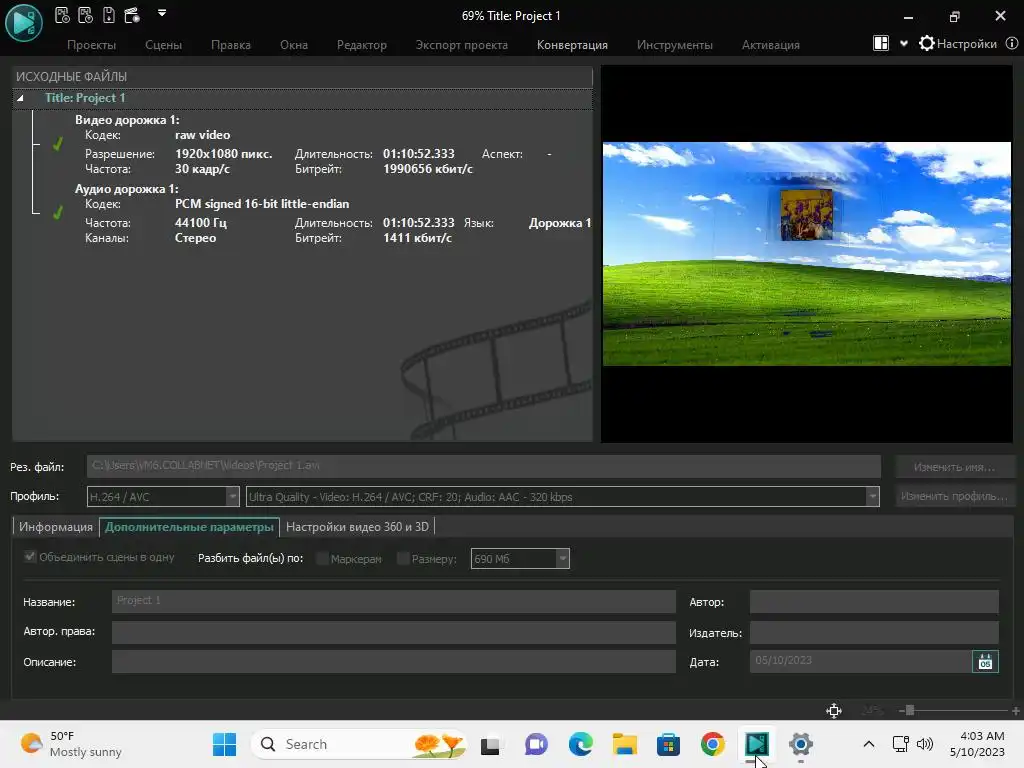
Task: Click the Изменить имя... button
Action: [x=954, y=467]
